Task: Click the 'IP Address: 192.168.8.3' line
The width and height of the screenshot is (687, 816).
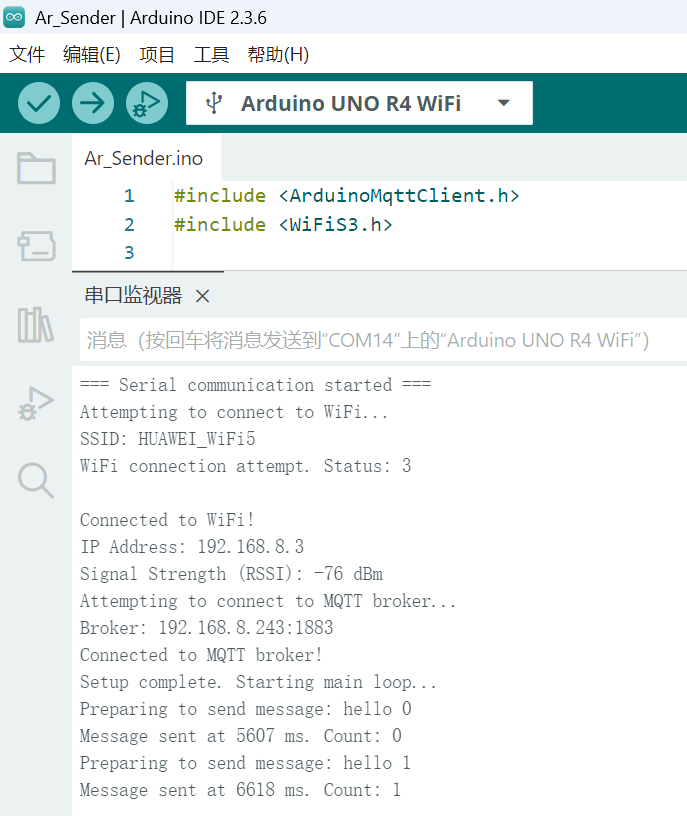Action: 192,546
